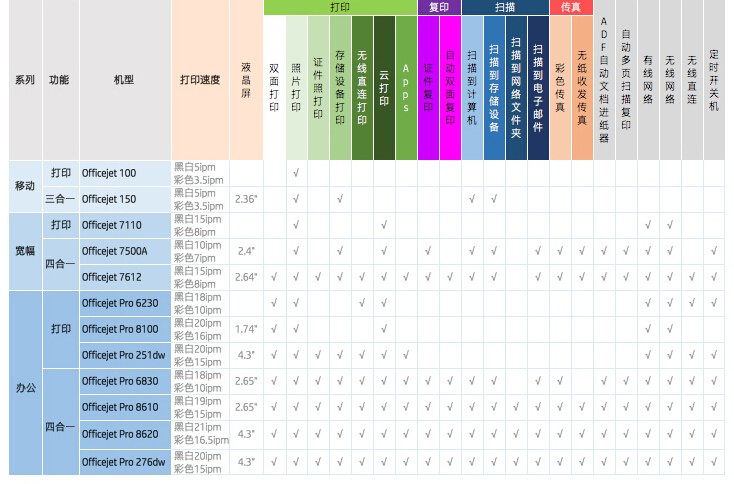Click the 定时开关机 column header
This screenshot has height=484, width=734.
[x=714, y=80]
